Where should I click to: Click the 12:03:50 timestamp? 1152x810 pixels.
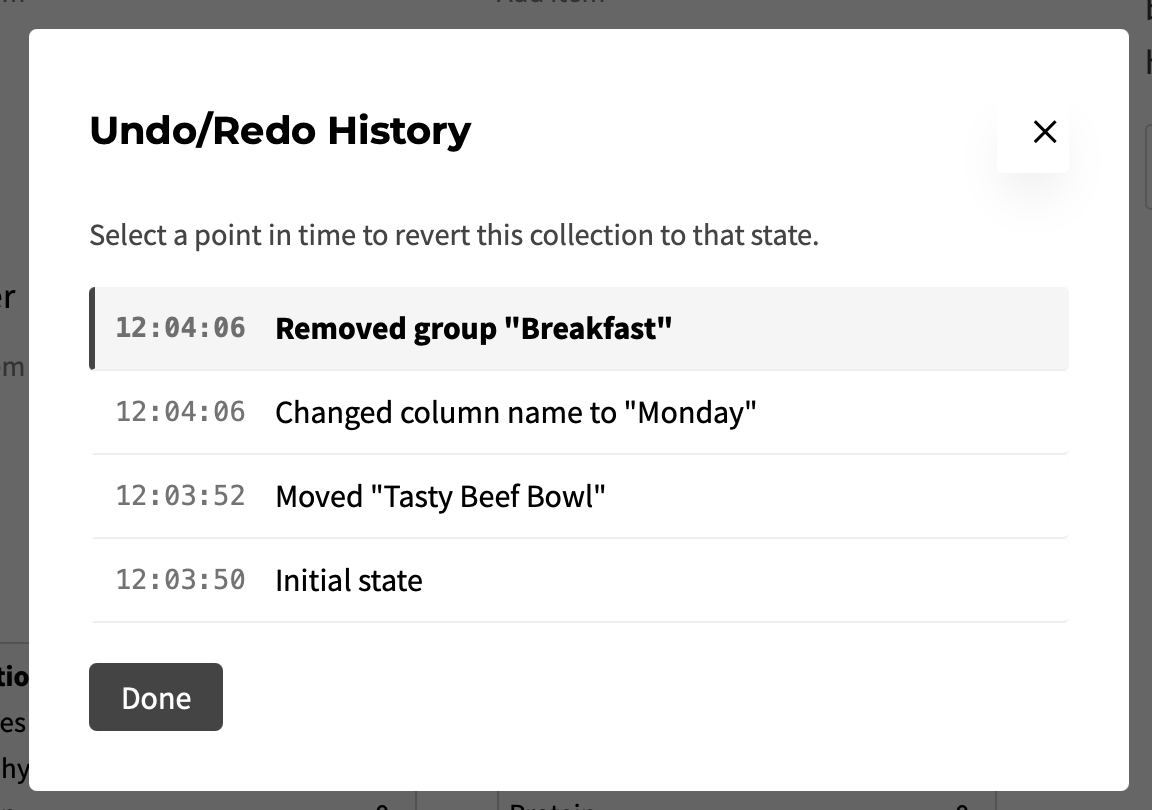pos(180,580)
